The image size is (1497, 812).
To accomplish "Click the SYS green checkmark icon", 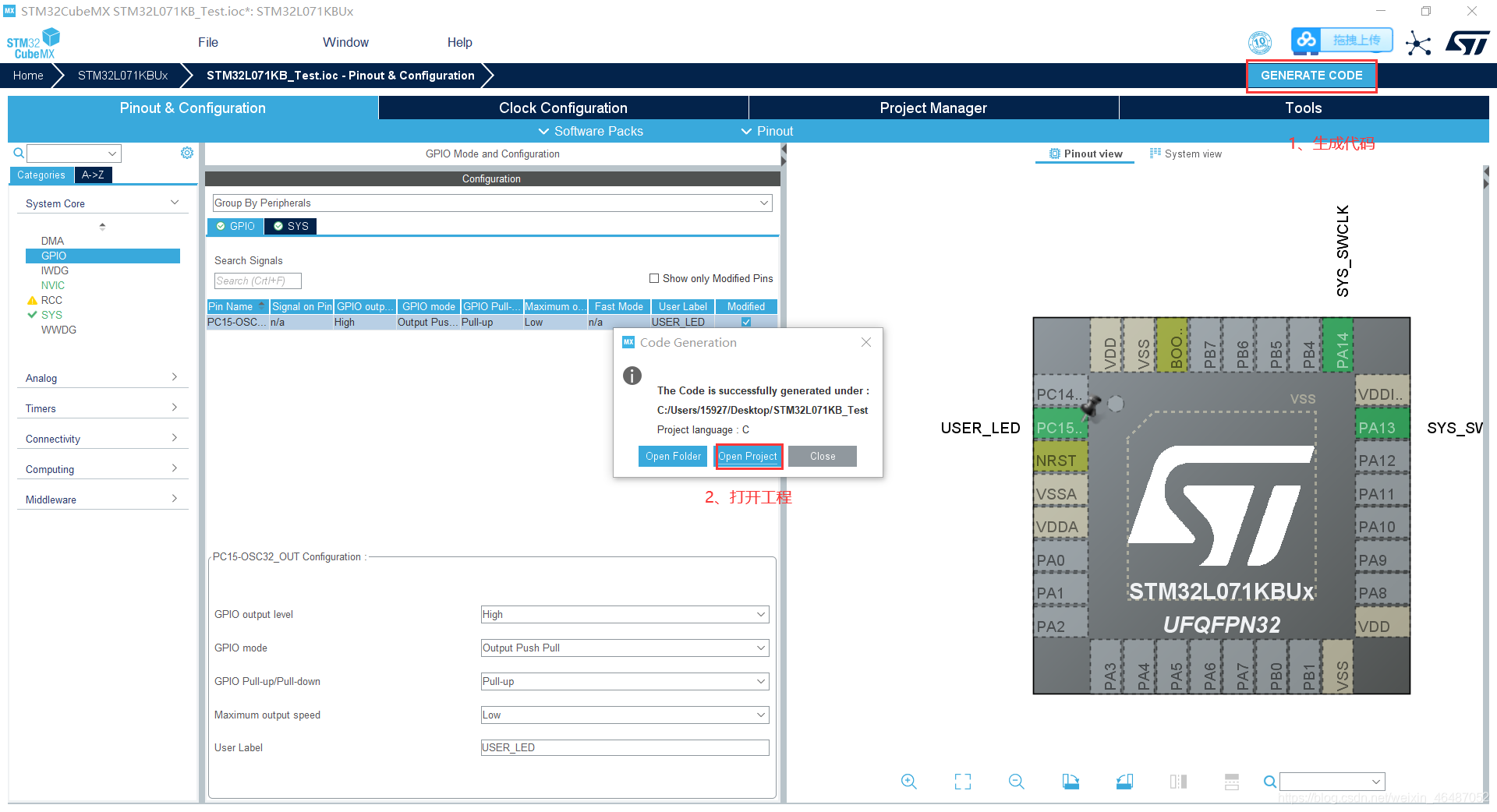I will pyautogui.click(x=32, y=315).
